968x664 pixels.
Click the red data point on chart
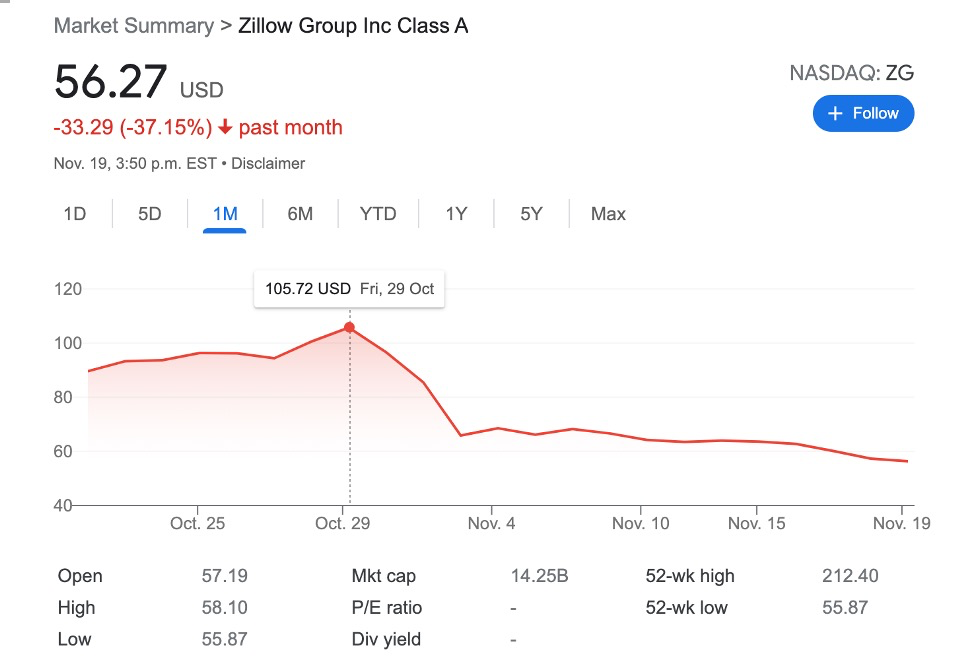349,327
